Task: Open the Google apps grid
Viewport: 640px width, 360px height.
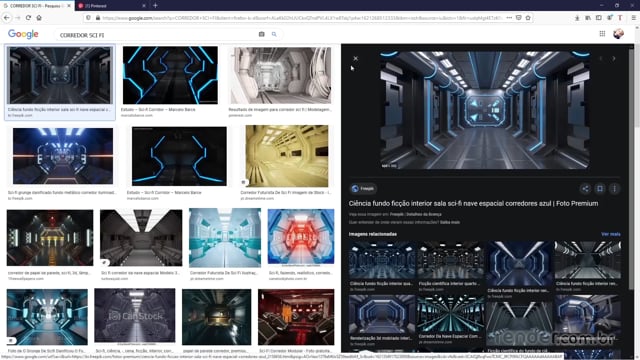Action: [x=602, y=33]
